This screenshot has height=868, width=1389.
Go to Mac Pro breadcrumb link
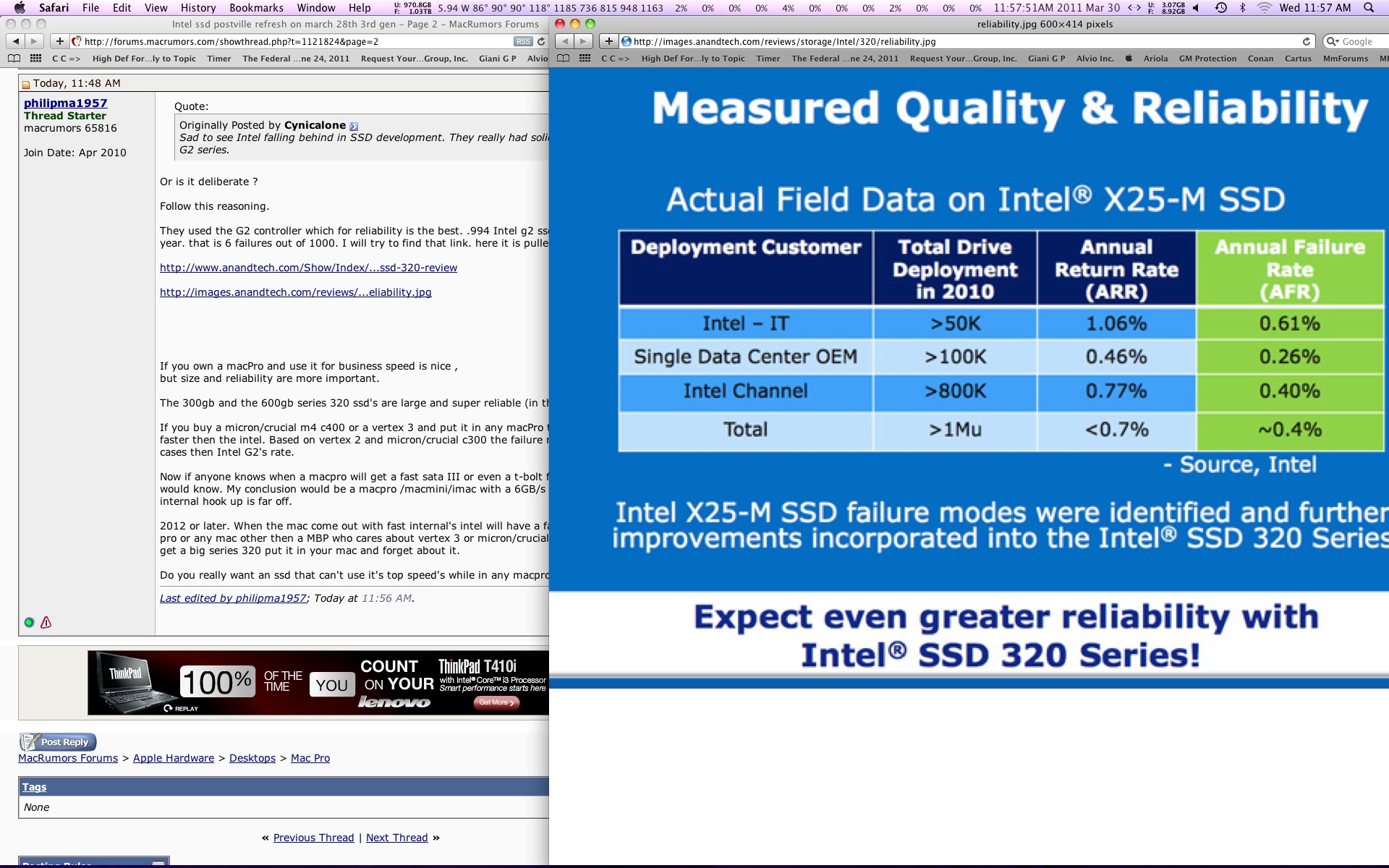[310, 758]
